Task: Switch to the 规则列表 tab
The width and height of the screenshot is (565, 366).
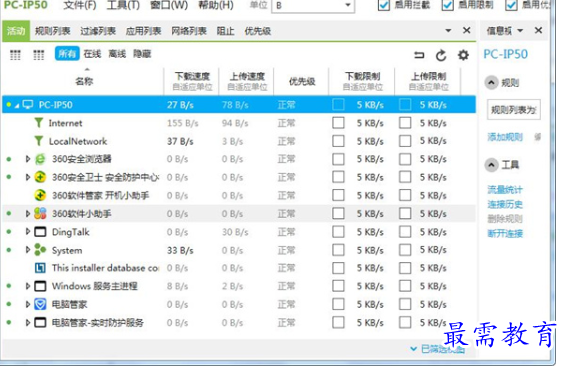Action: pyautogui.click(x=53, y=31)
